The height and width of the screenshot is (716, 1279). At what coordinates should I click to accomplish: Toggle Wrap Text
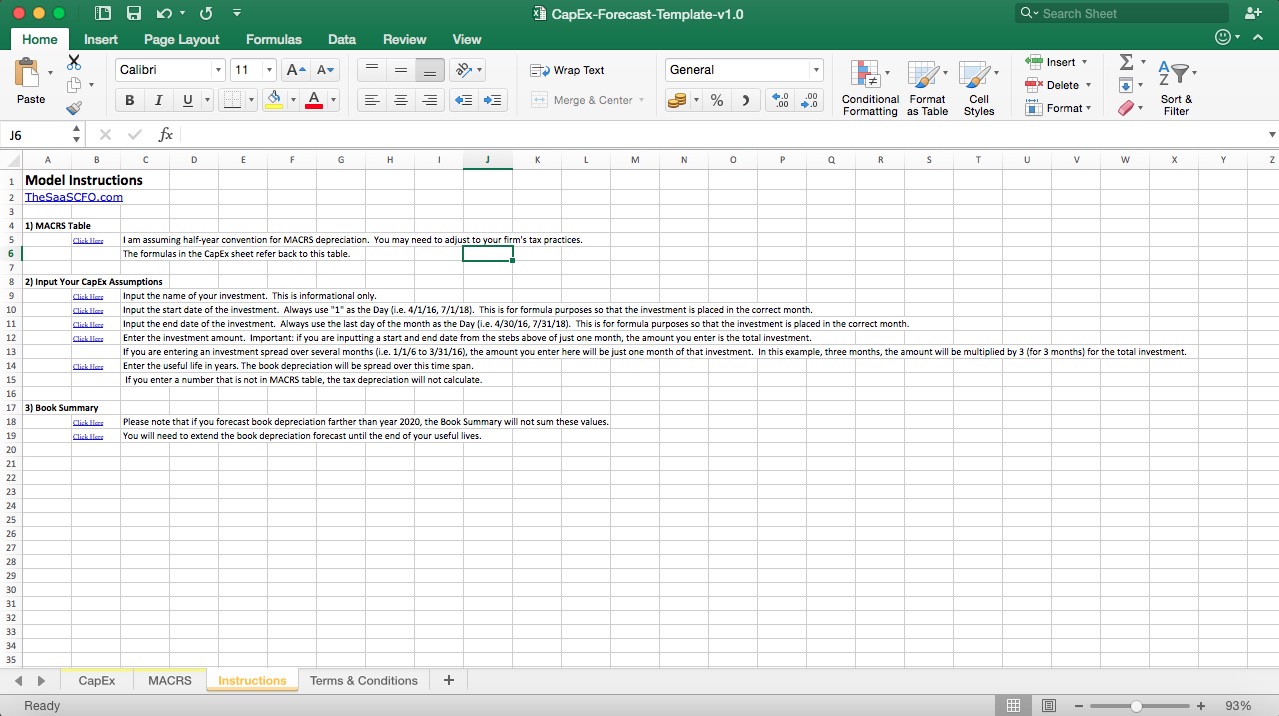(567, 70)
